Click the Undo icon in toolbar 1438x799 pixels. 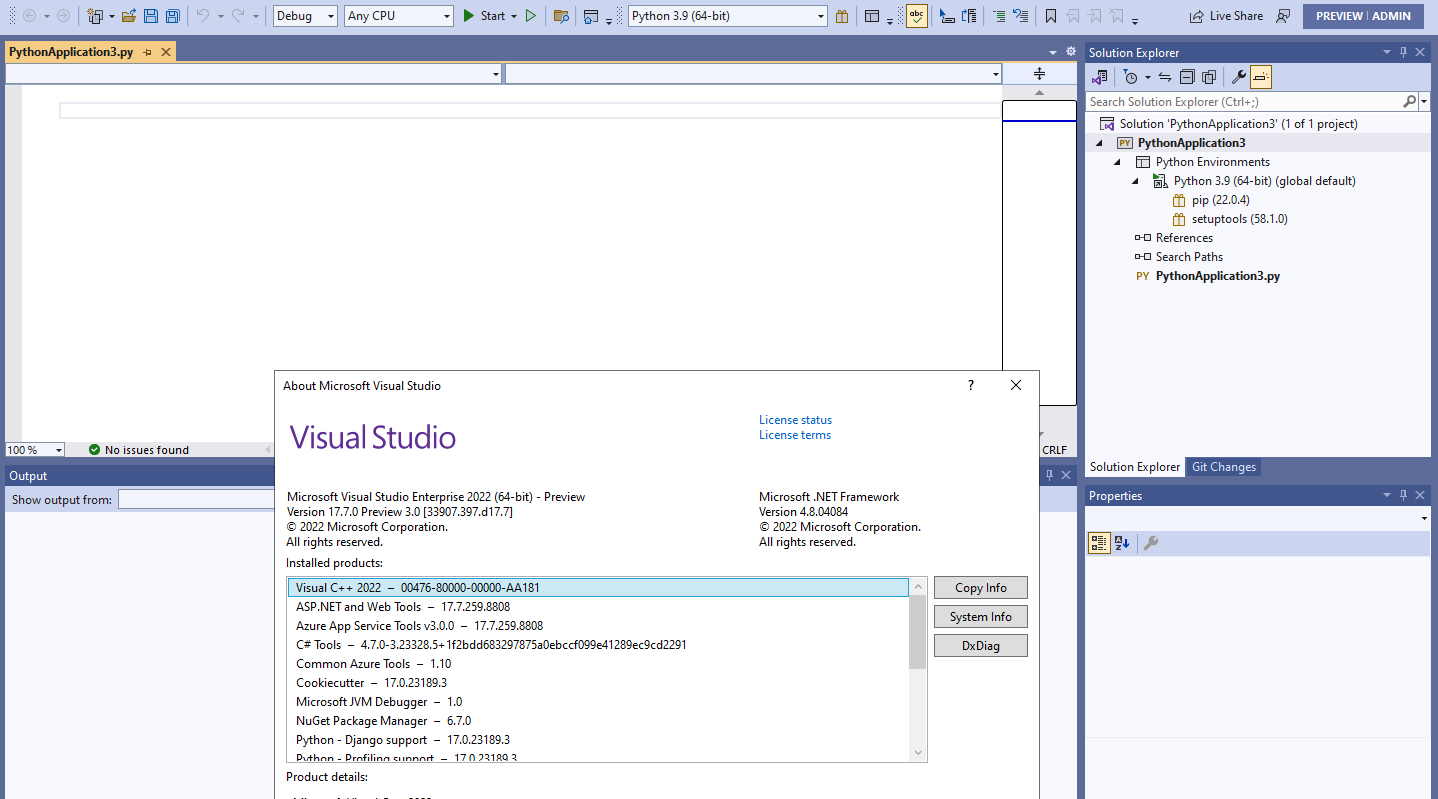click(x=203, y=15)
